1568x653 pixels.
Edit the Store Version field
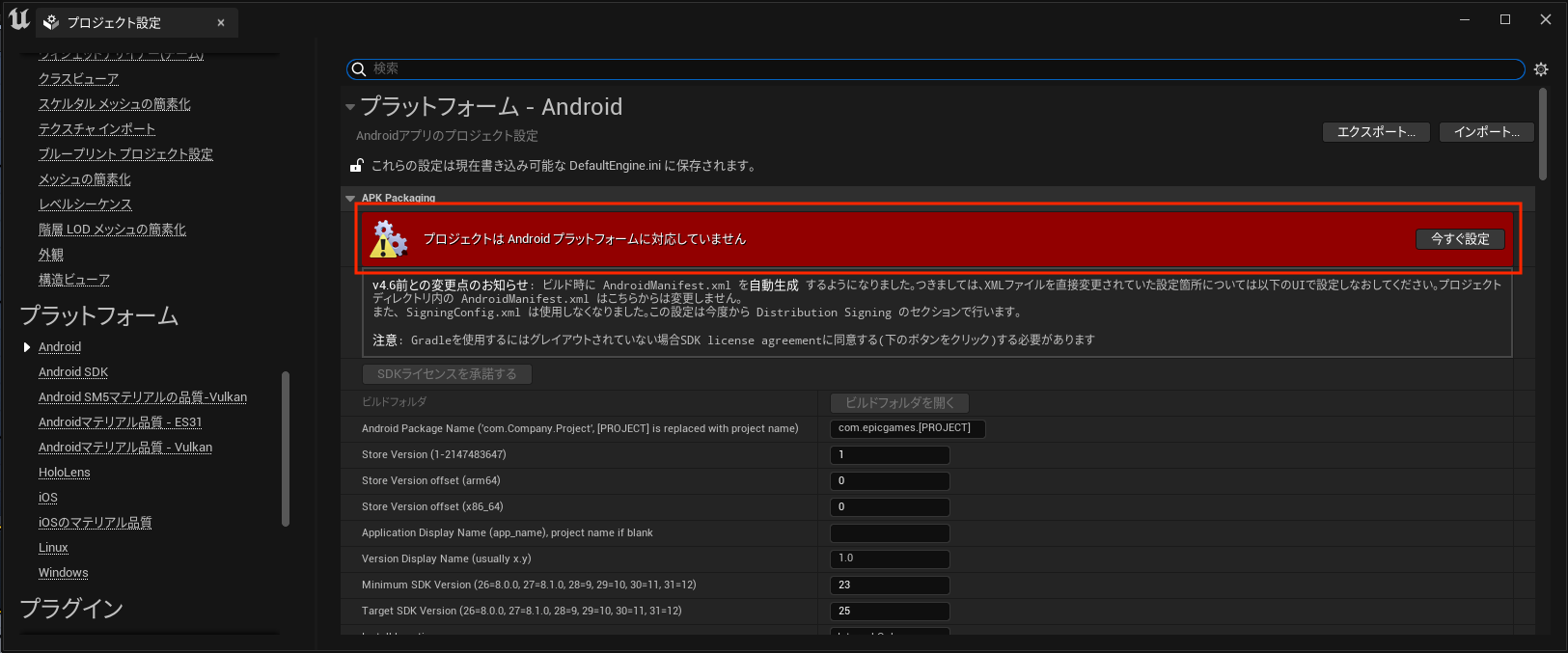890,454
